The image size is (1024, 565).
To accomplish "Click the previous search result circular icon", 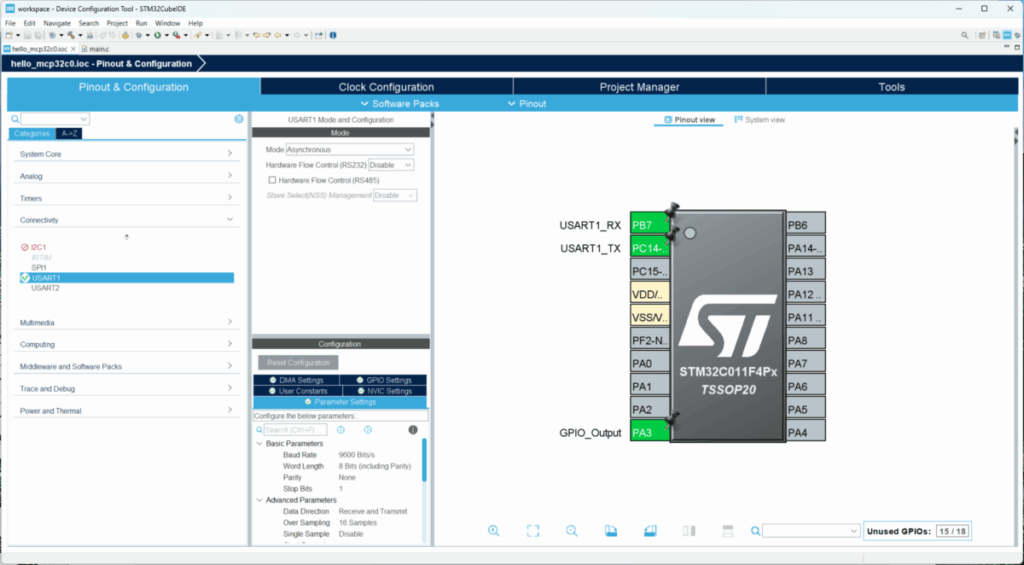I will pos(340,430).
